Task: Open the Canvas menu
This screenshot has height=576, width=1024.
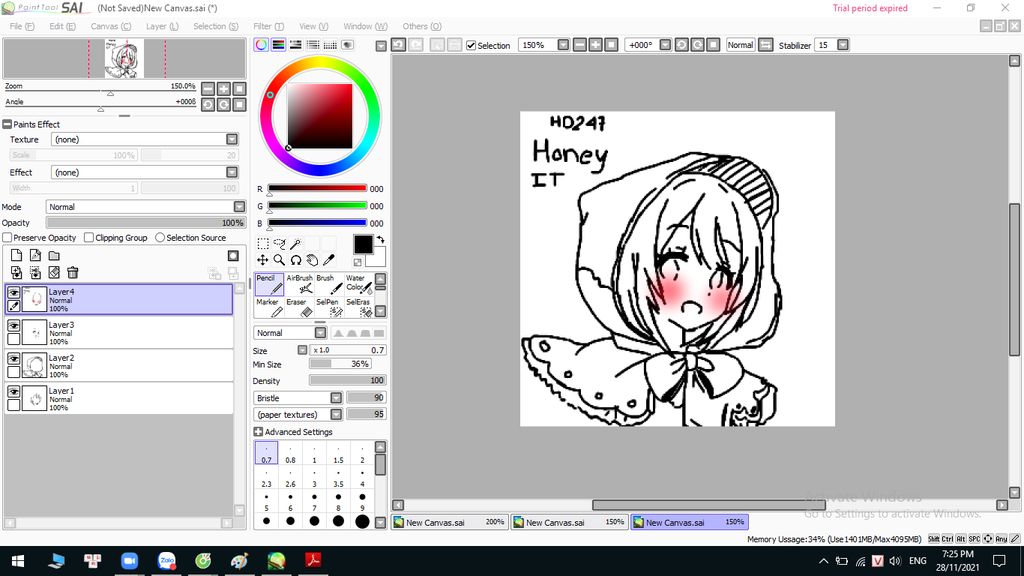Action: [x=110, y=26]
